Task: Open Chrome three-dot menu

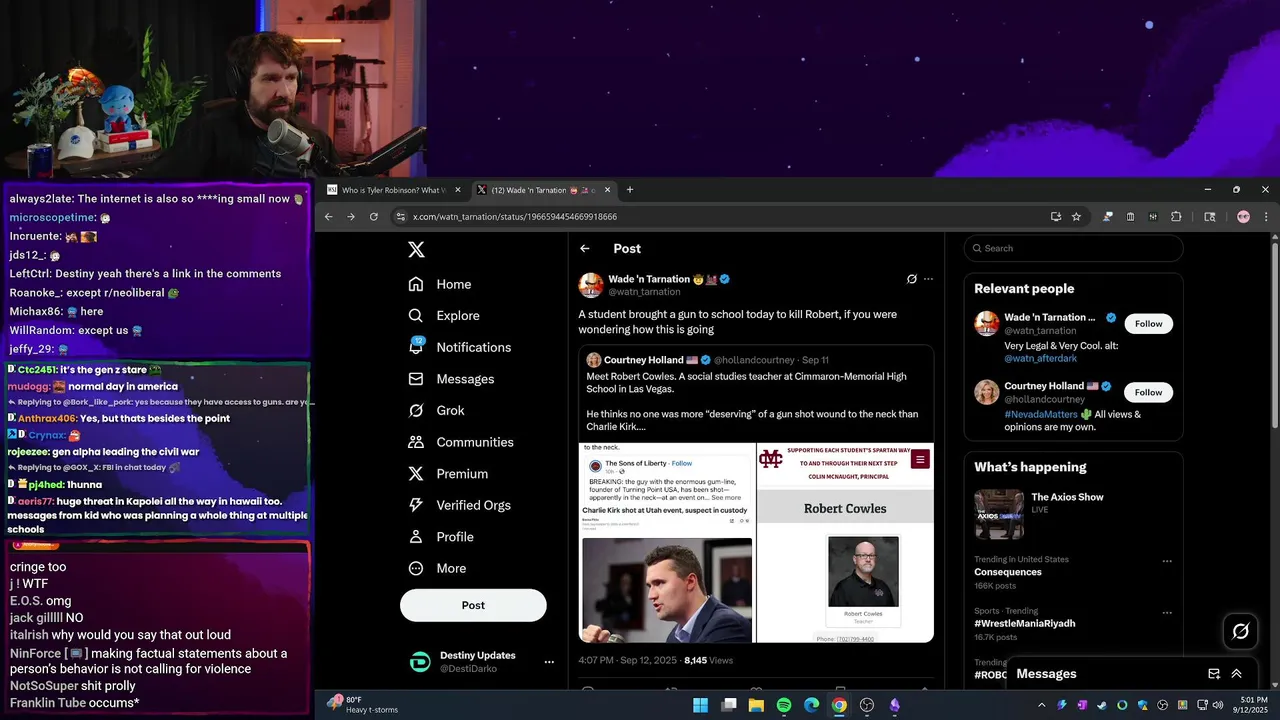Action: [1266, 216]
